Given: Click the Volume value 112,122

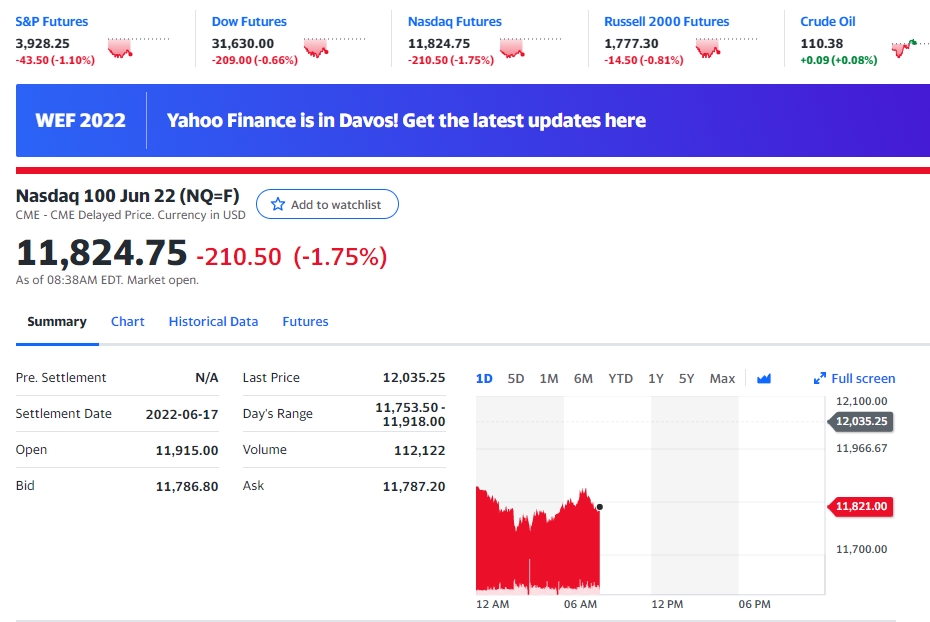Looking at the screenshot, I should click(x=420, y=450).
